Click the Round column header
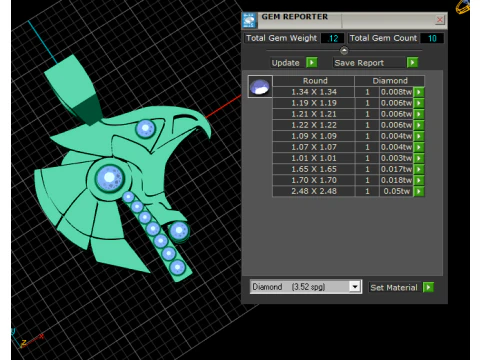Viewport: 480px width, 360px height. click(x=314, y=81)
